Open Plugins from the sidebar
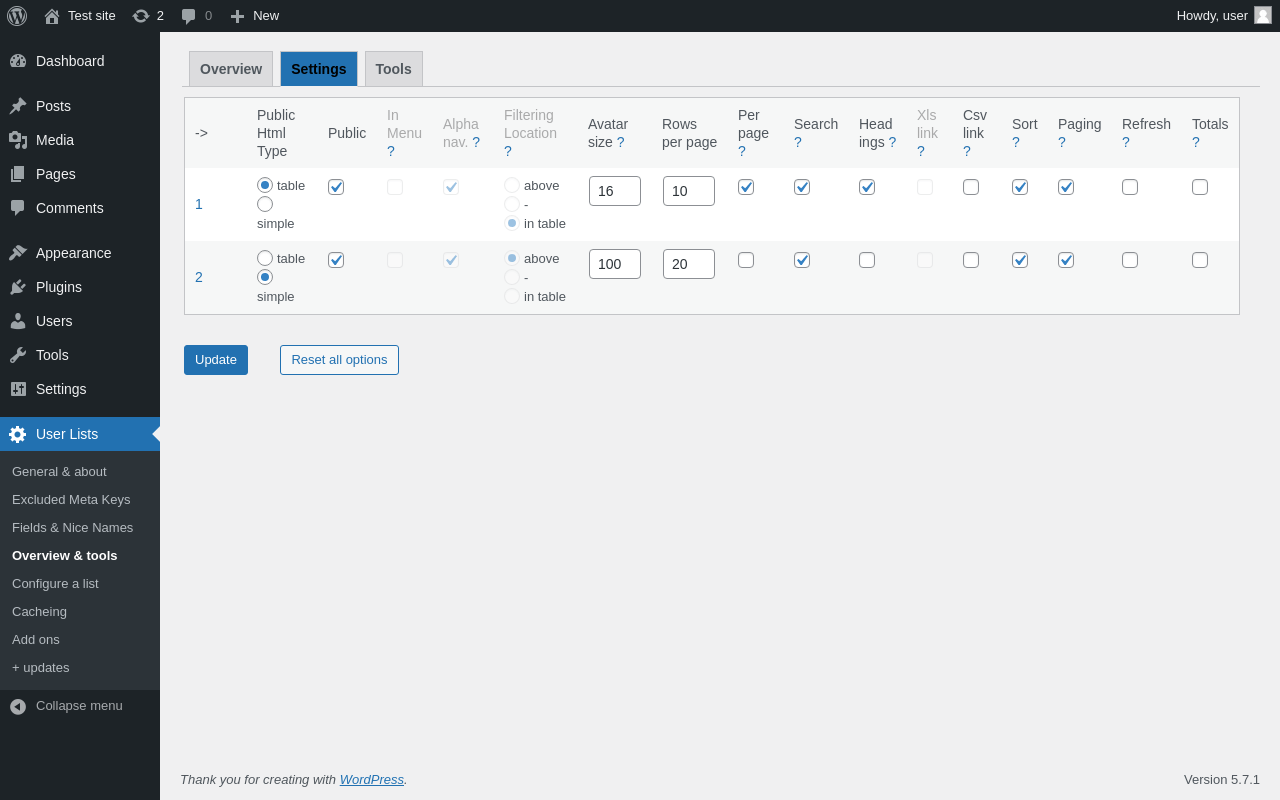1280x800 pixels. click(x=58, y=287)
